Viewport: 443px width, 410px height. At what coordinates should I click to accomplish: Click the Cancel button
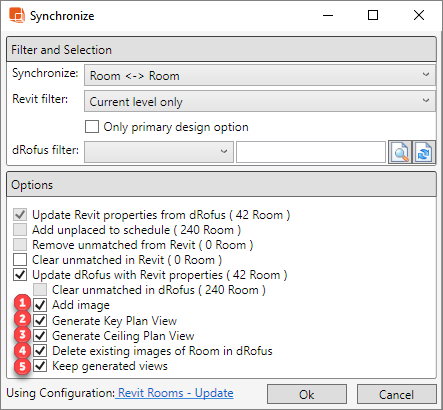(x=396, y=394)
